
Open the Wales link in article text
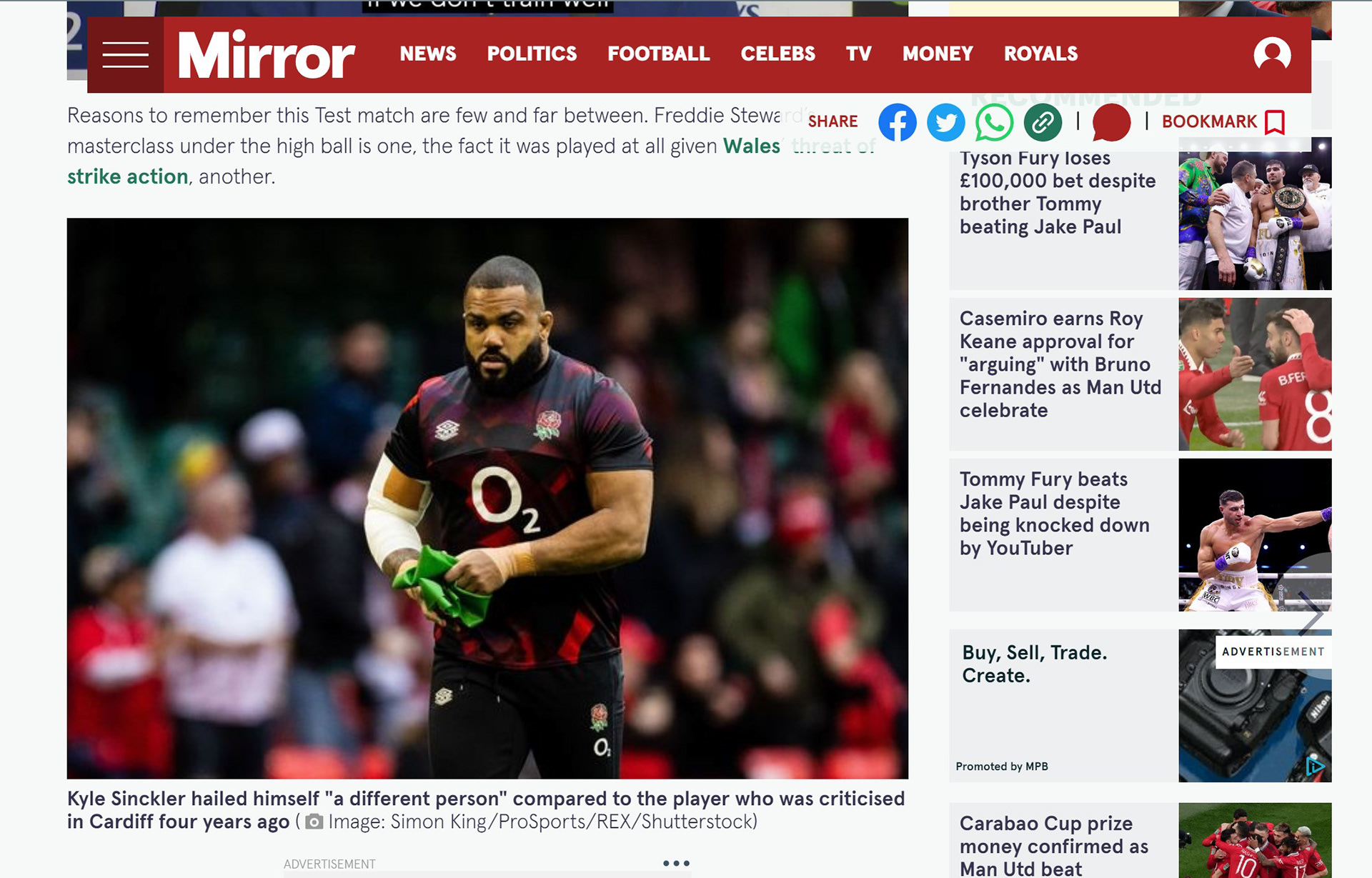[751, 146]
